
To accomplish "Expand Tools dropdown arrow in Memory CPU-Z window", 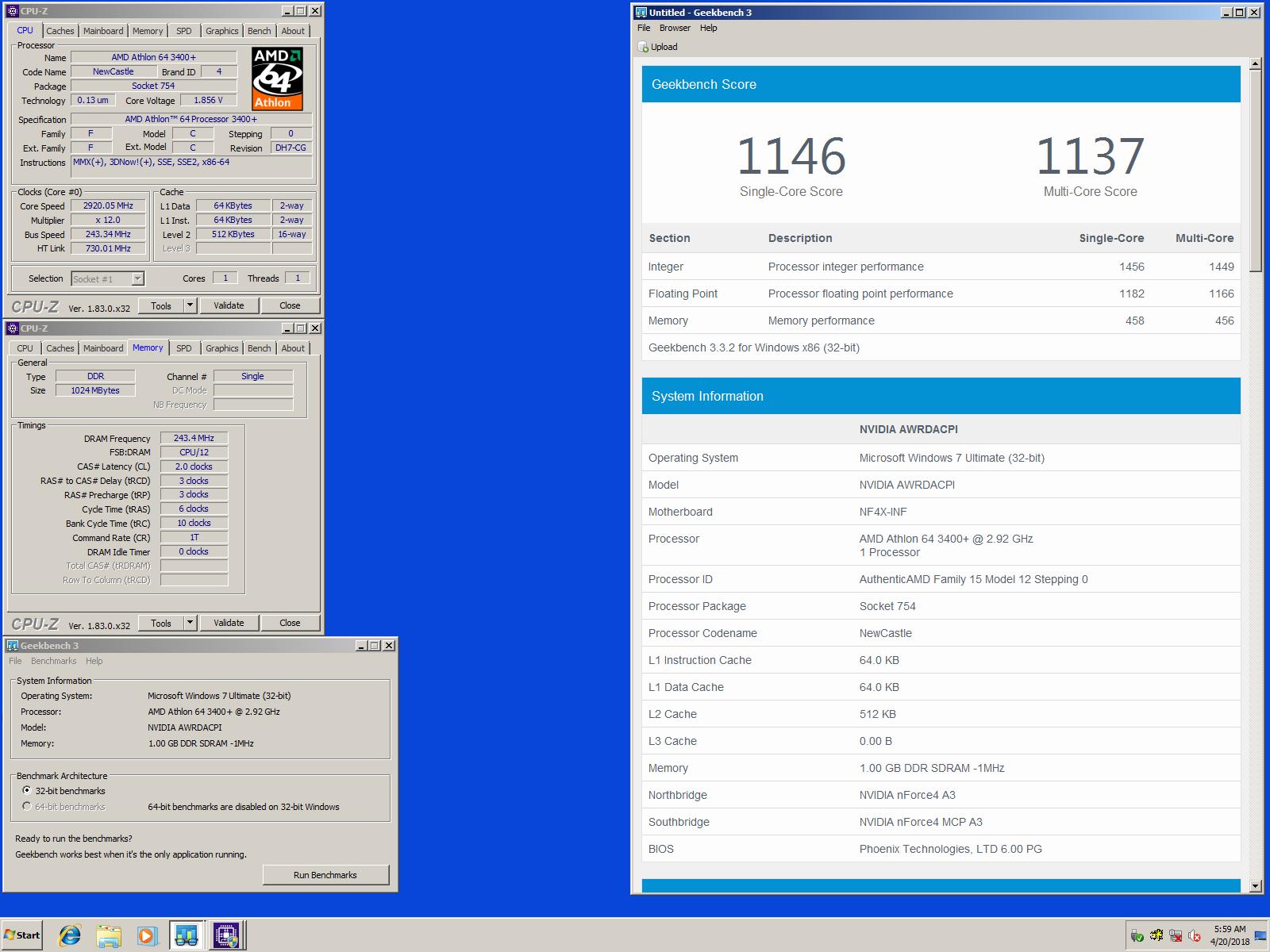I will point(190,623).
